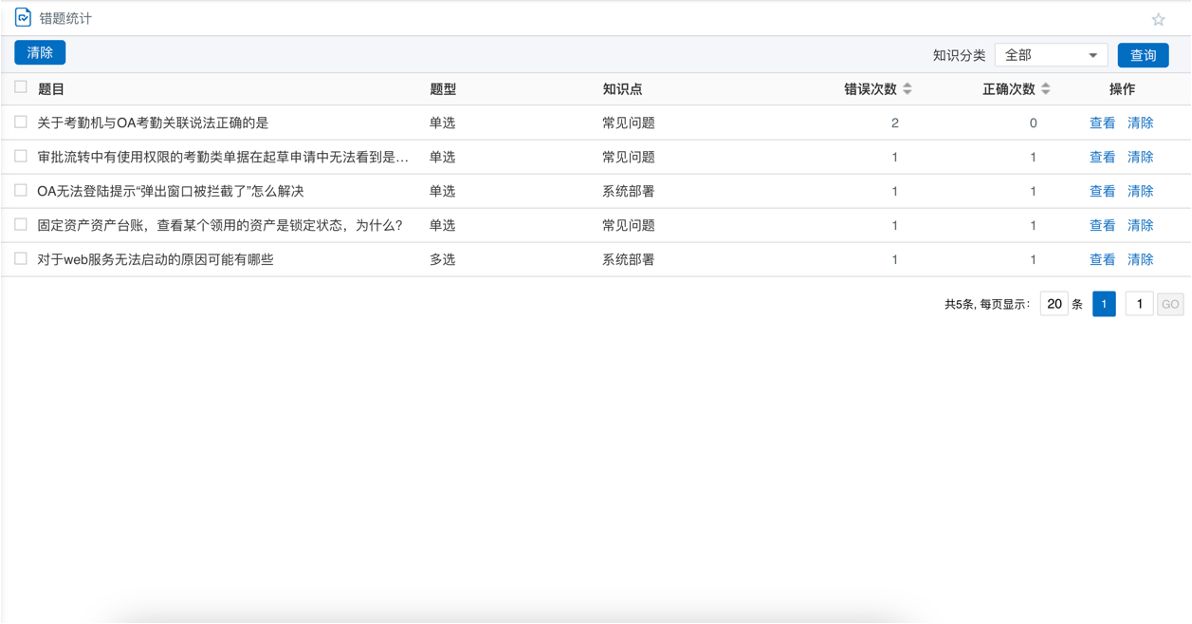Tick the checkbox for 固定资产资产台账 row

pos(21,225)
